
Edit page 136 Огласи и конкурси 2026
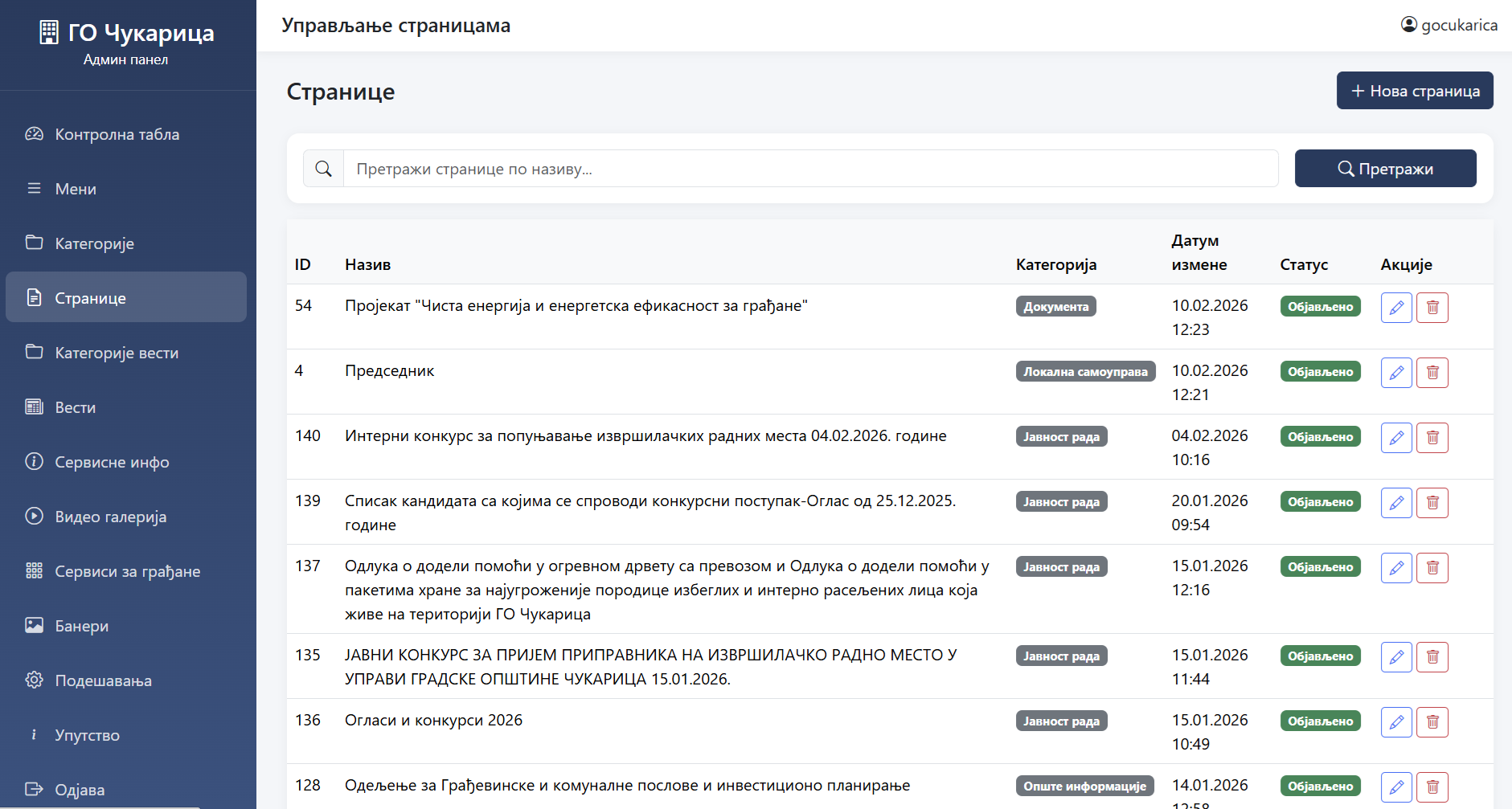click(x=1396, y=722)
